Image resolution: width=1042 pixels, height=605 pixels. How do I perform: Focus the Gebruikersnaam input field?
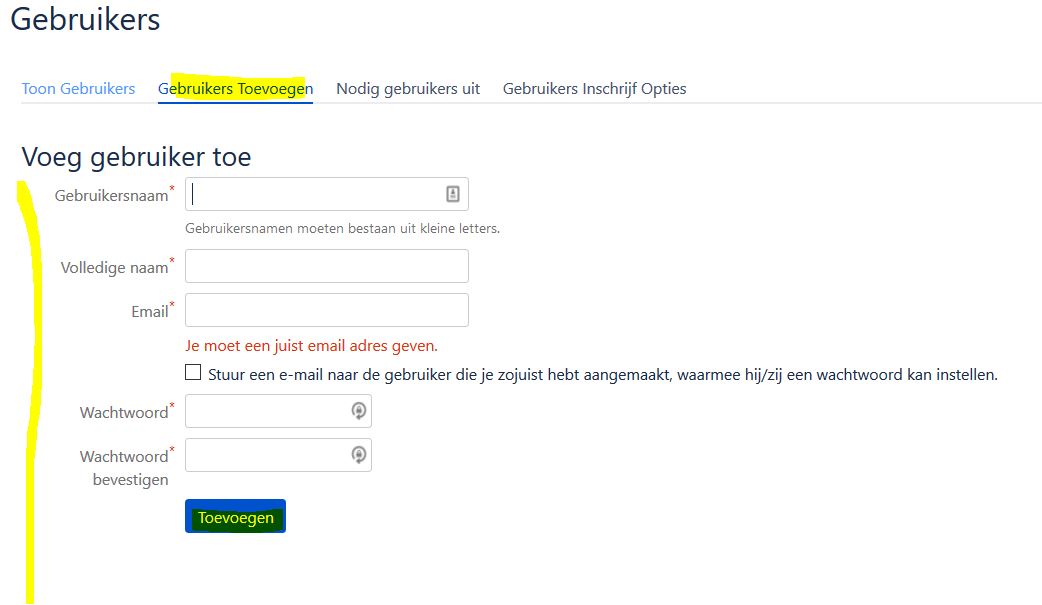click(x=326, y=194)
